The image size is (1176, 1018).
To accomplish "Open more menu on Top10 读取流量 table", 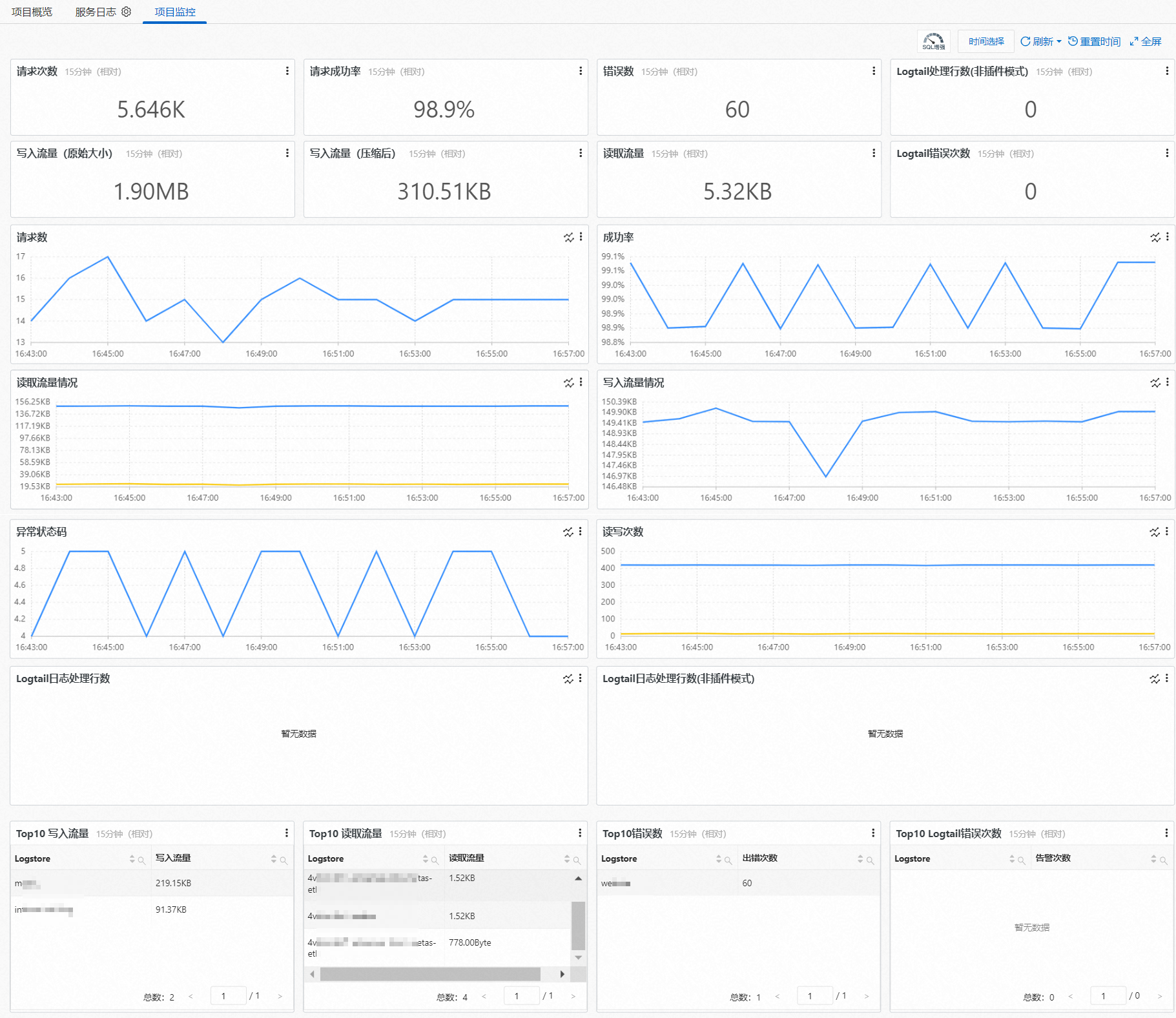I will click(580, 833).
